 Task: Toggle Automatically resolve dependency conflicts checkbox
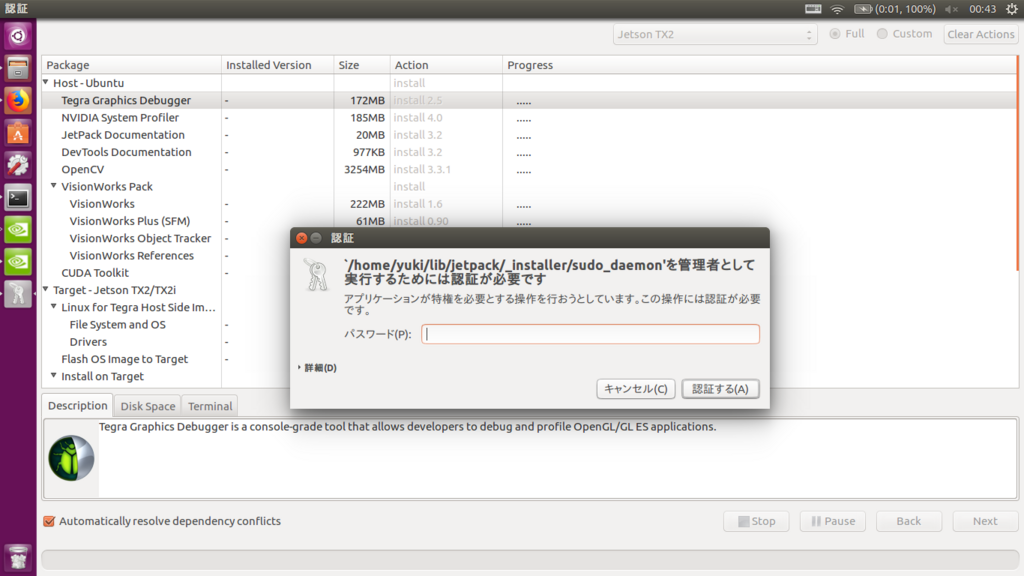[49, 521]
